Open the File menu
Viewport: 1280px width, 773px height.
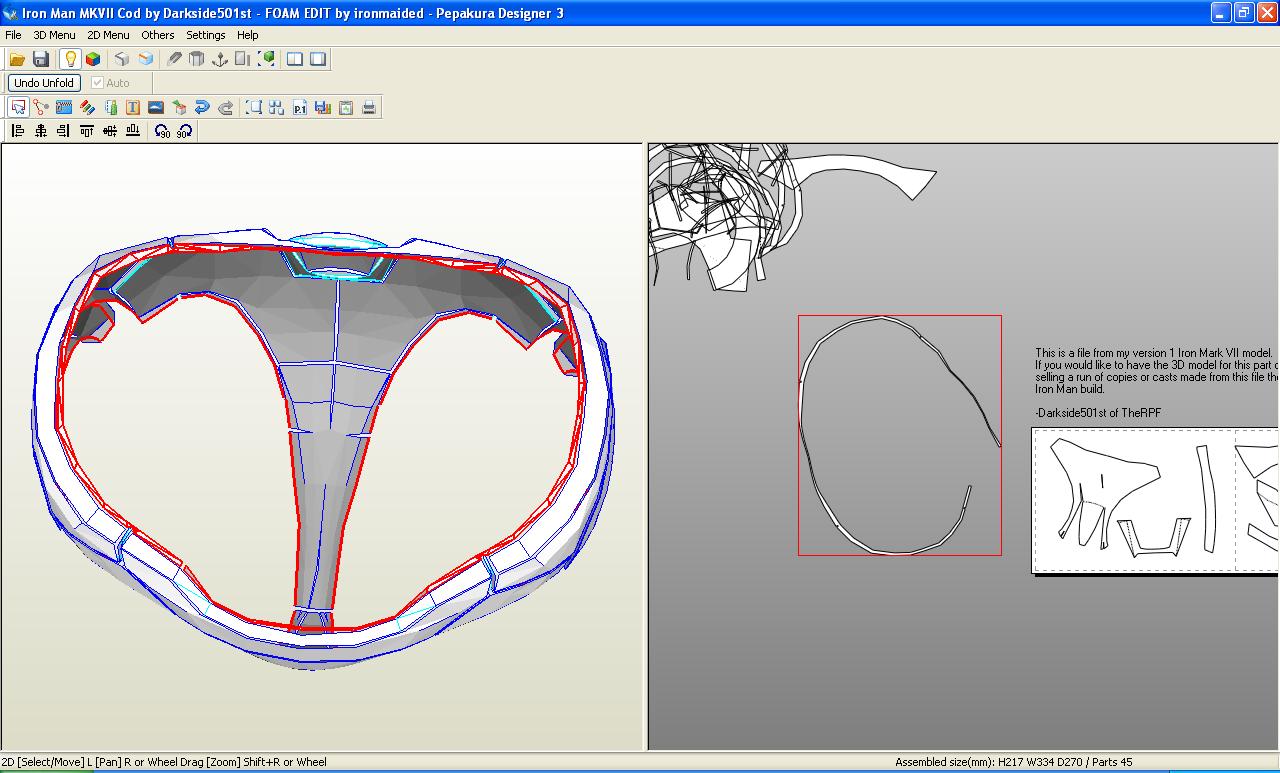[13, 35]
